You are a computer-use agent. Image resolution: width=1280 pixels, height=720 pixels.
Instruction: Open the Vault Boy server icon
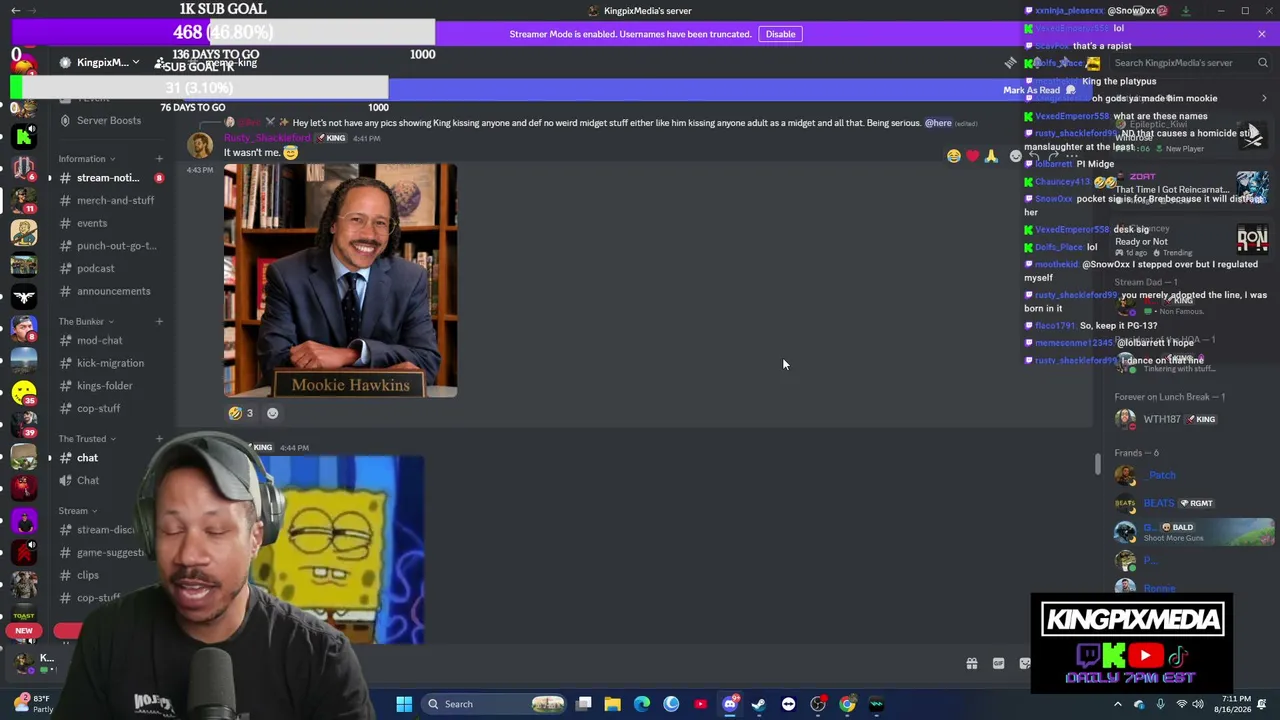click(x=24, y=233)
